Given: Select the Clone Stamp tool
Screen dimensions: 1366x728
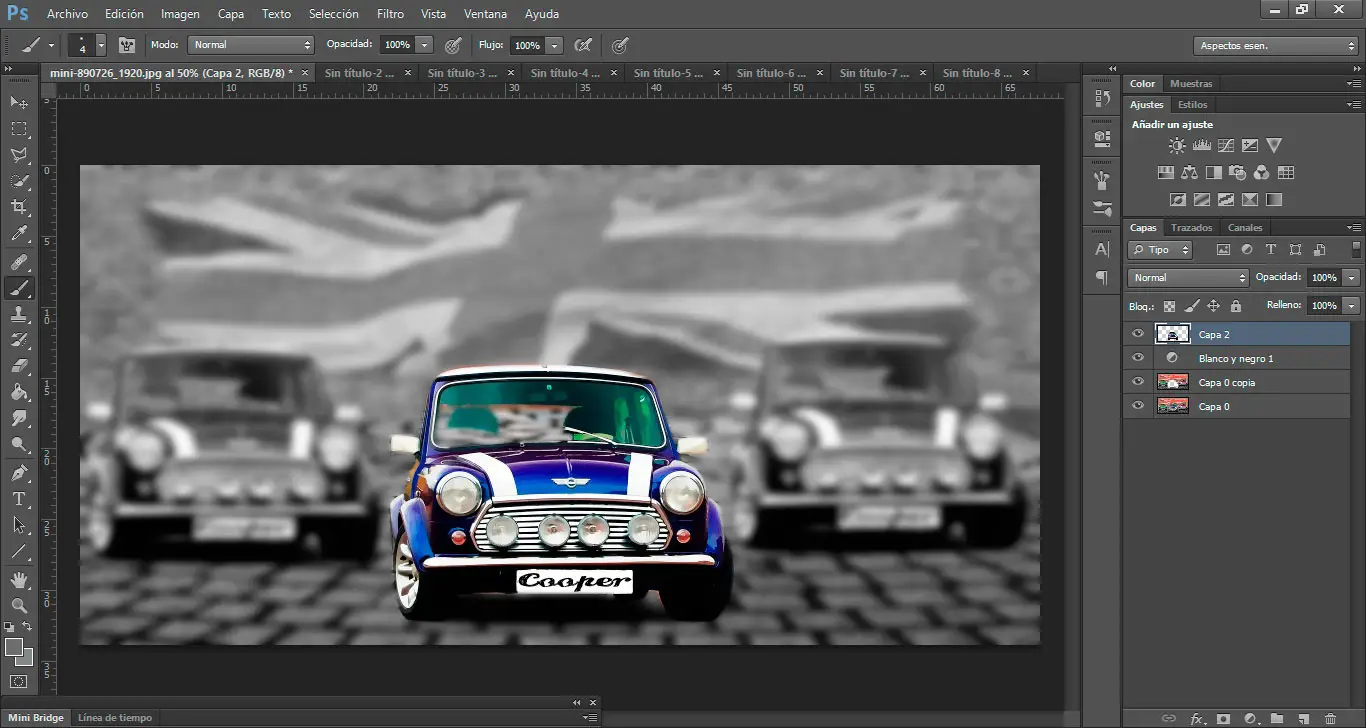Looking at the screenshot, I should click(x=19, y=315).
